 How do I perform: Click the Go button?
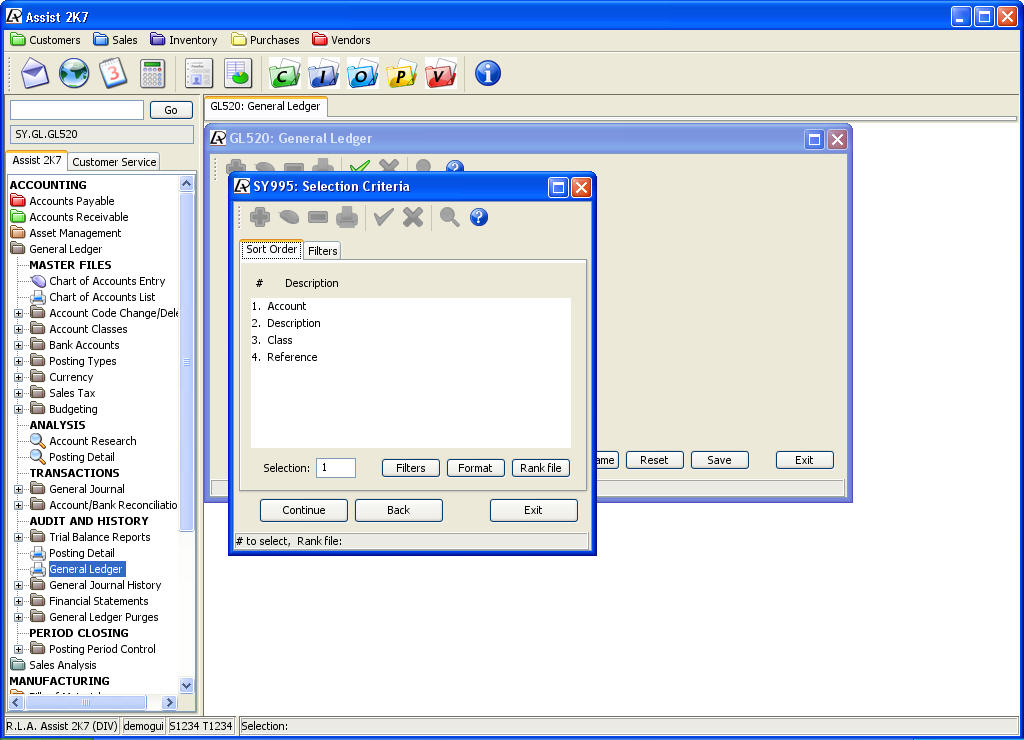(x=171, y=110)
